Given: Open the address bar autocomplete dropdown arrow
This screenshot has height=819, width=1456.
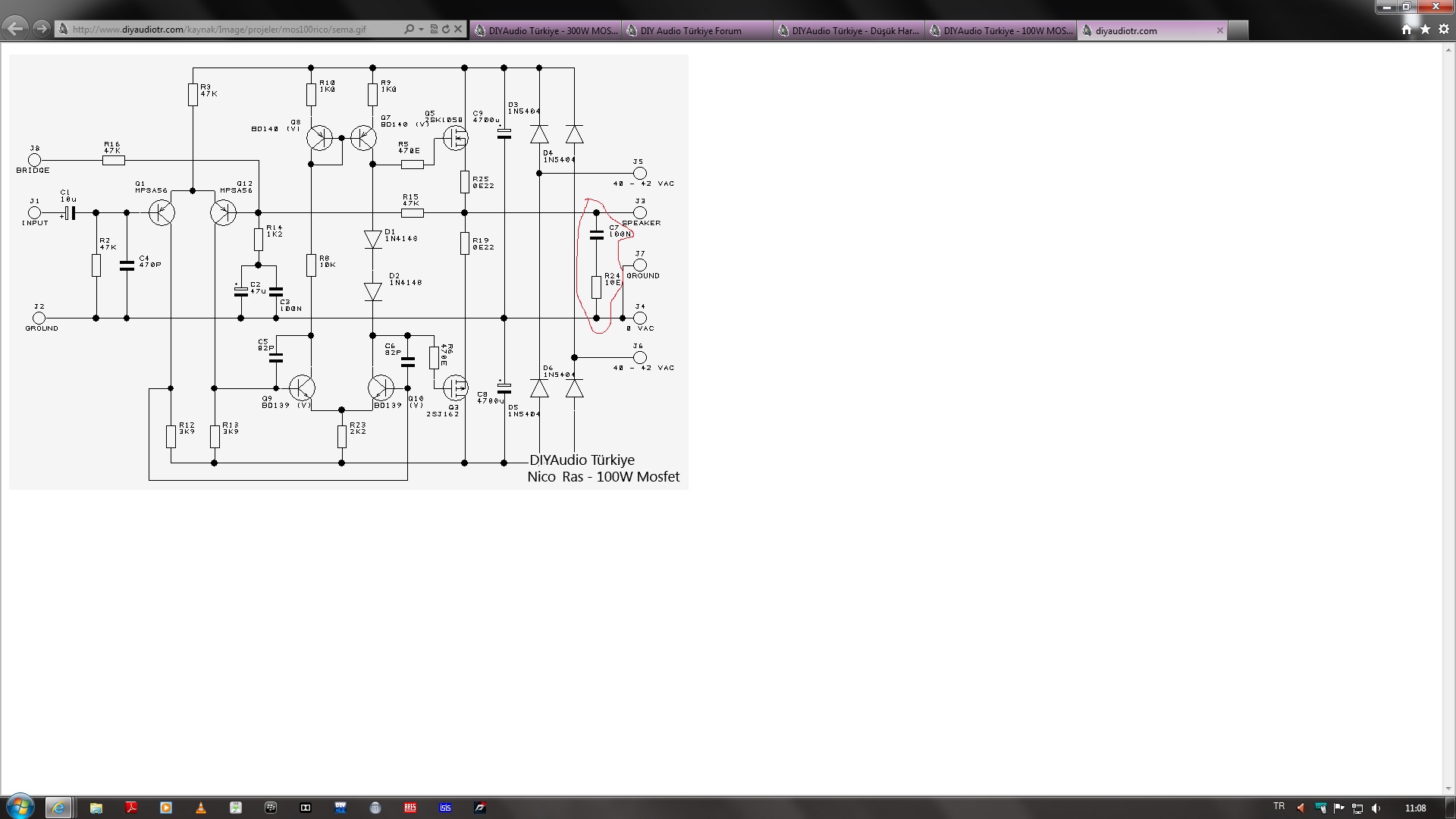Looking at the screenshot, I should point(421,29).
